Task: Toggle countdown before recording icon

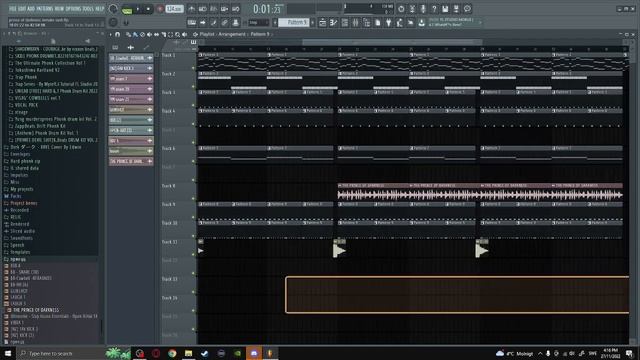Action: pyautogui.click(x=213, y=9)
